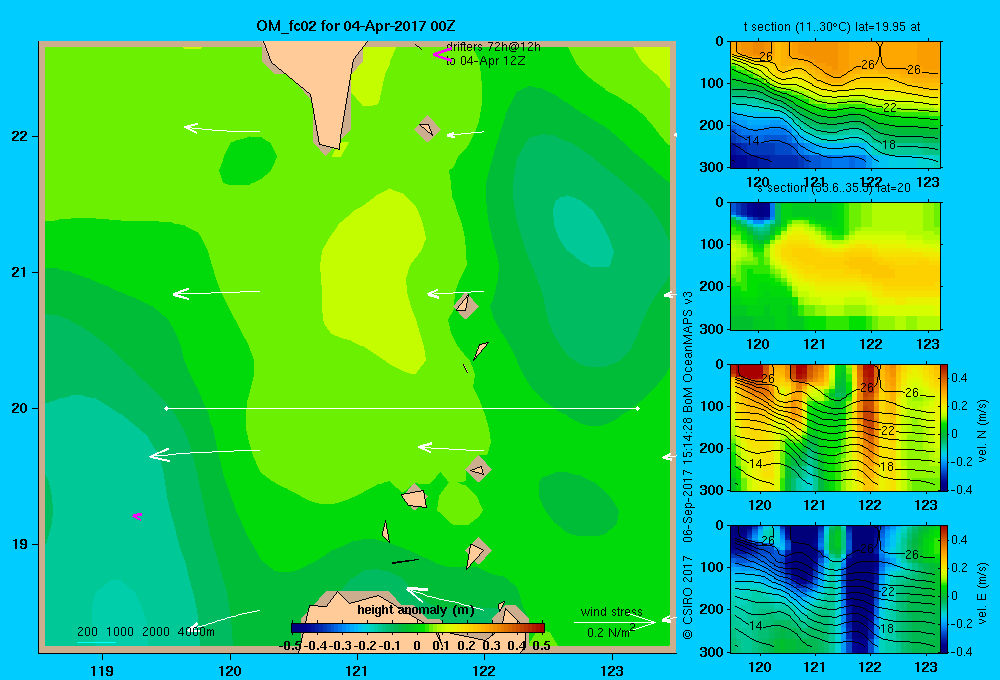
Task: Select the magenta drifter marker near latitude 19
Action: coord(137,516)
